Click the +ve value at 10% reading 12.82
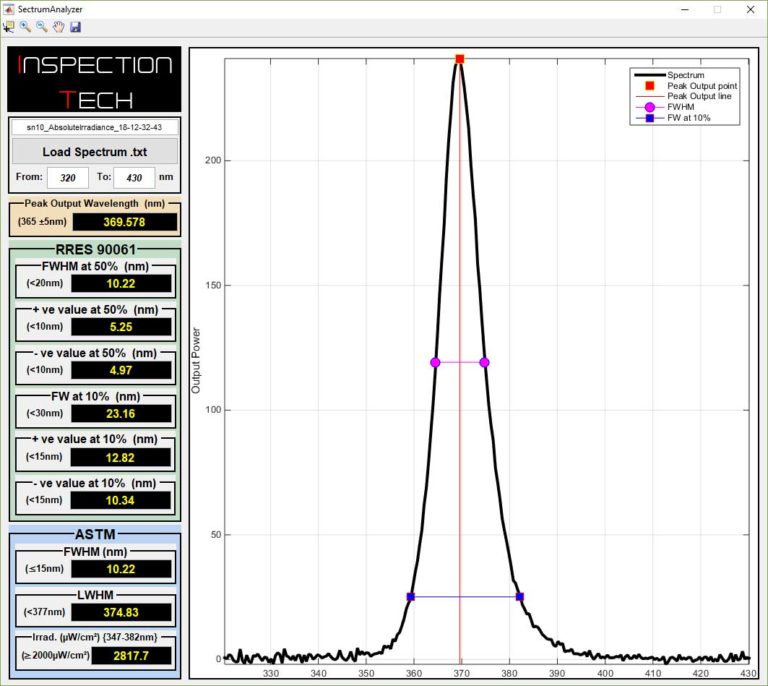This screenshot has width=768, height=686. coord(120,457)
